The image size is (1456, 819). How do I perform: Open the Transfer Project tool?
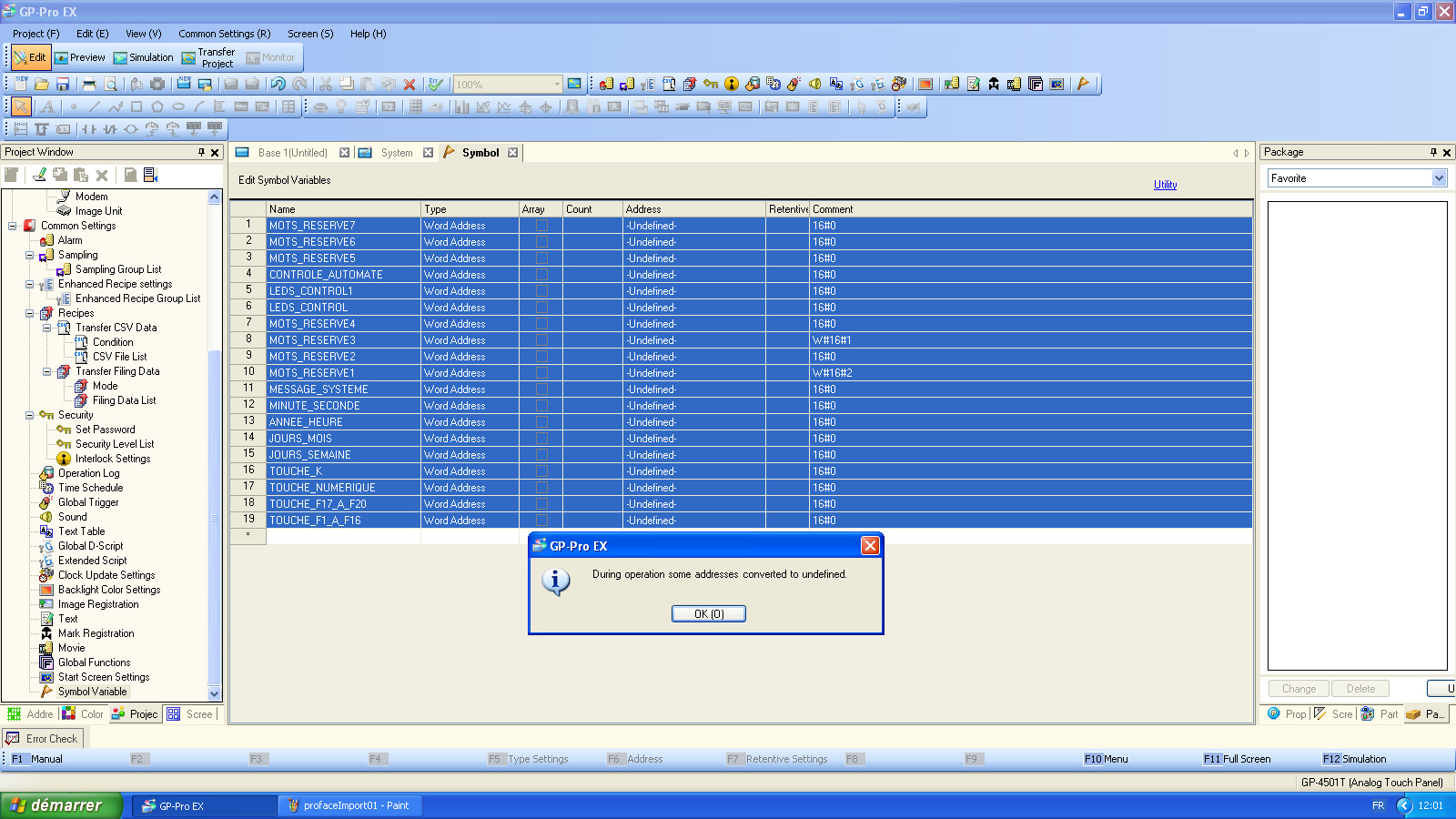pos(208,58)
